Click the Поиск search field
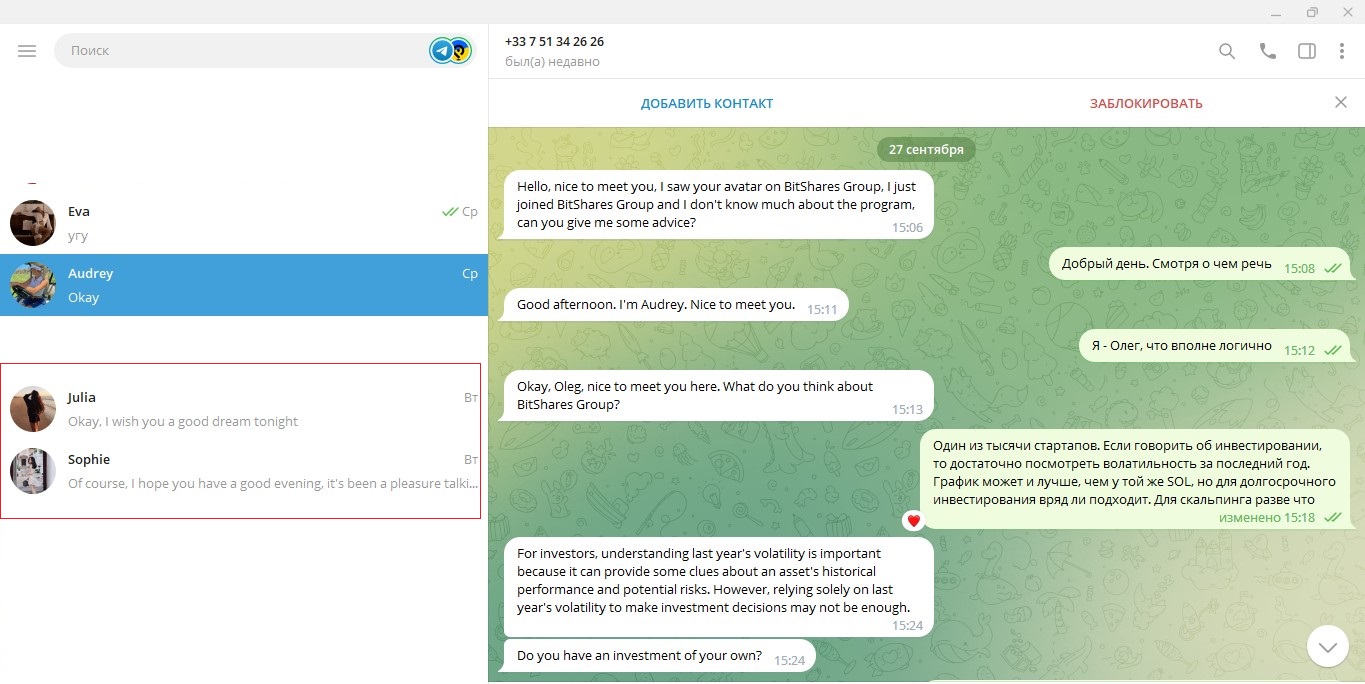This screenshot has height=684, width=1365. coord(240,51)
